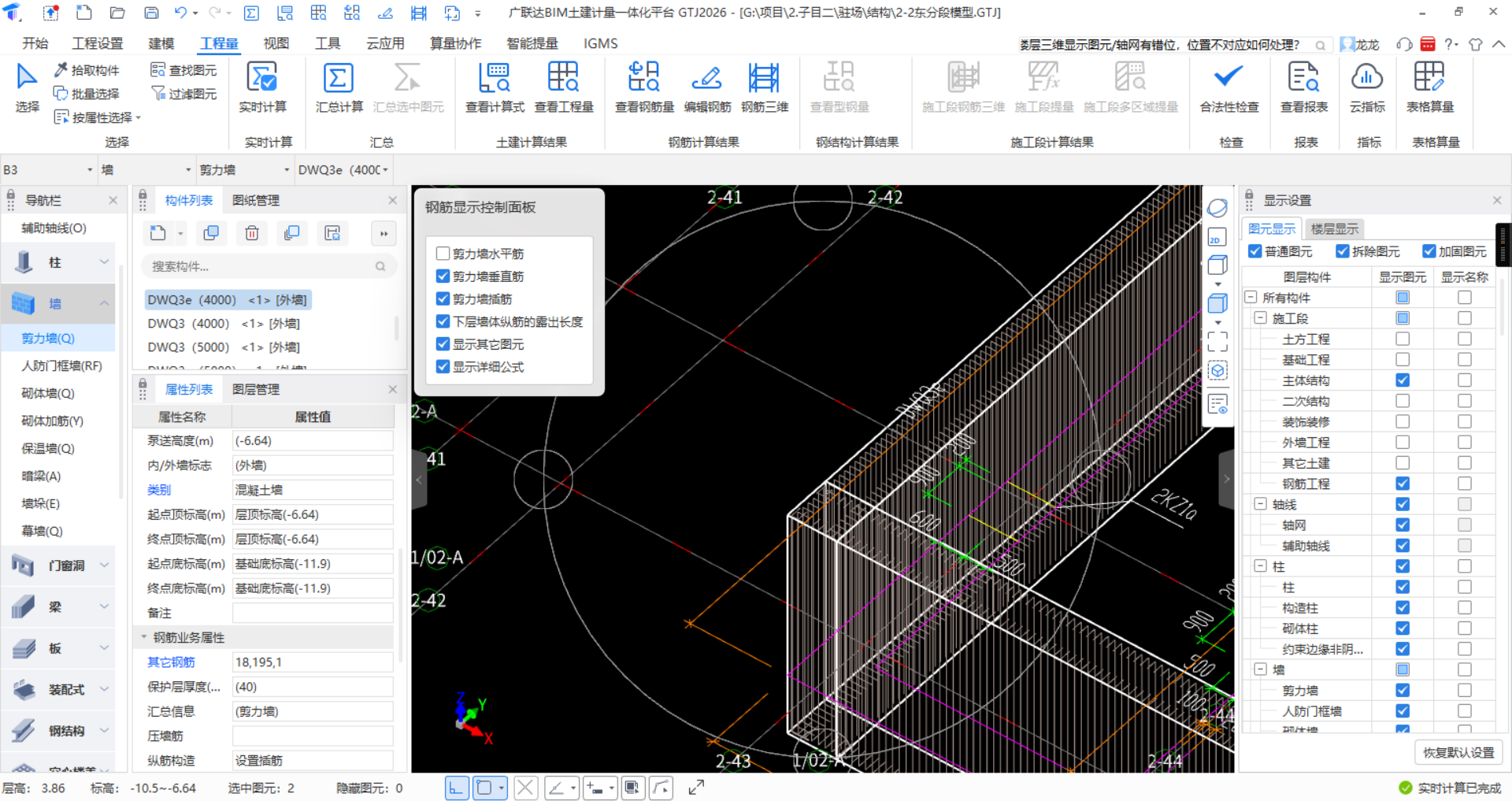Click 其它钢筋 property link
Image resolution: width=1512 pixels, height=801 pixels.
click(x=171, y=662)
